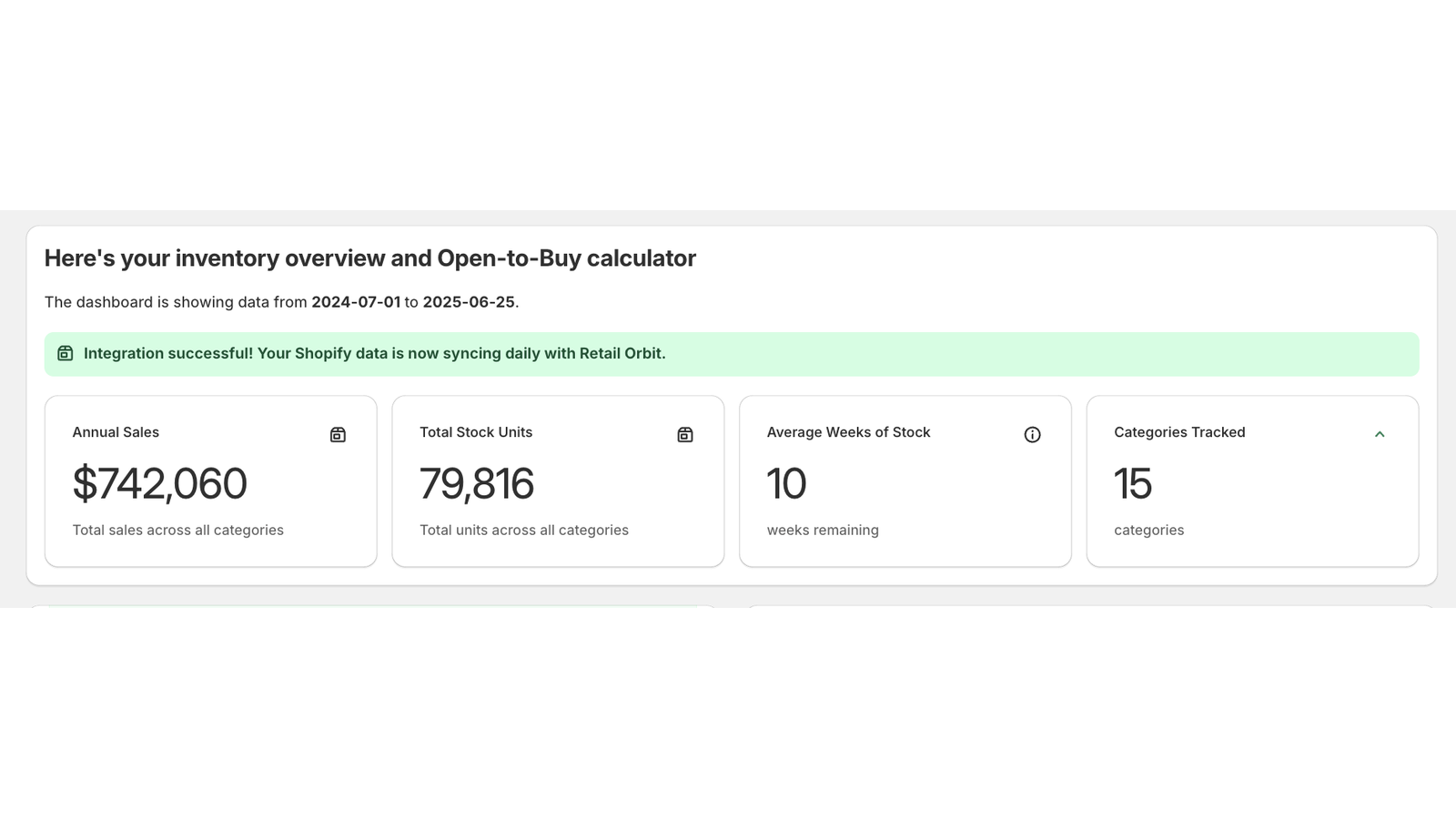Open the info tooltip for Average Weeks of Stock
This screenshot has width=1456, height=819.
point(1032,434)
